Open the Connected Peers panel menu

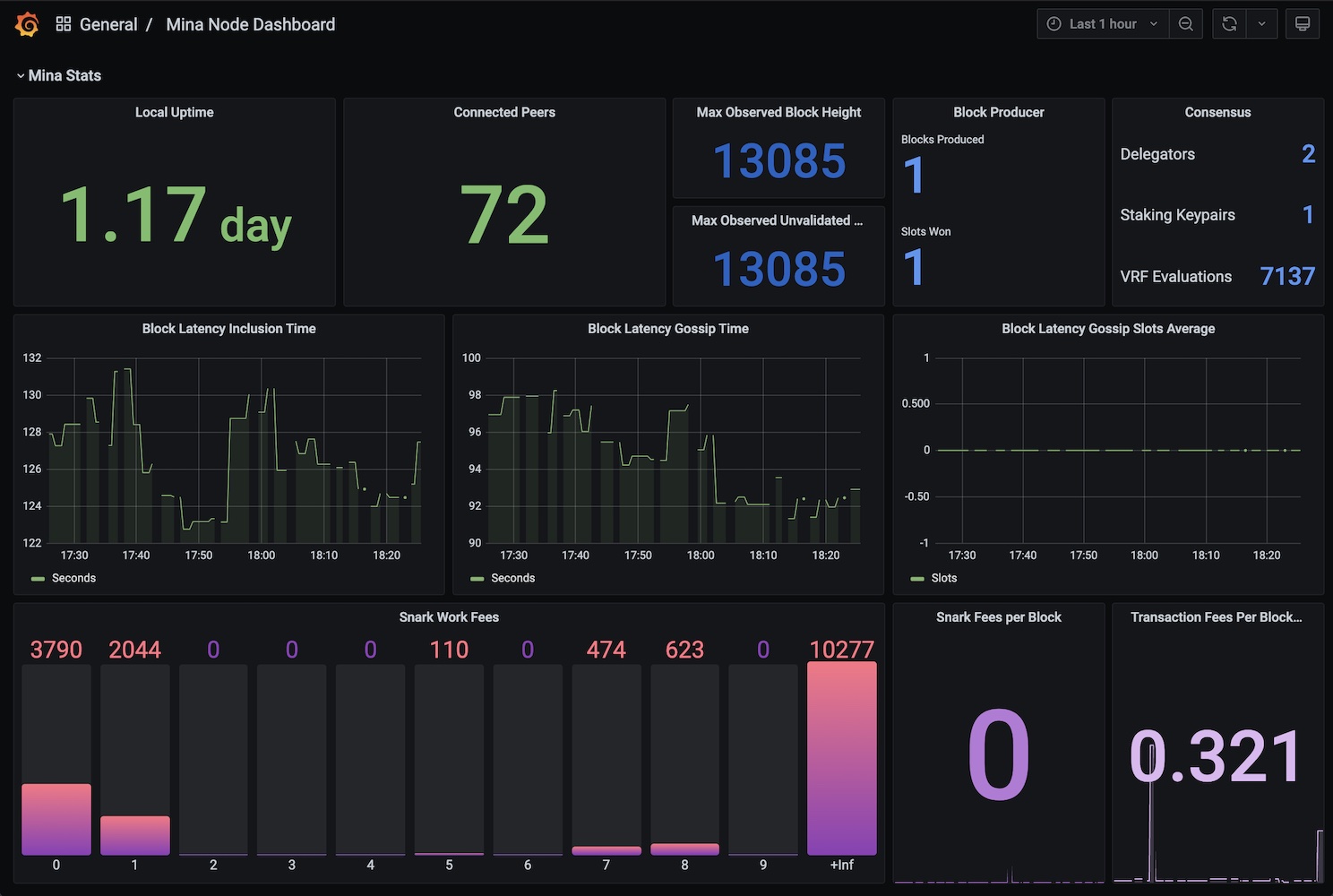pos(504,112)
